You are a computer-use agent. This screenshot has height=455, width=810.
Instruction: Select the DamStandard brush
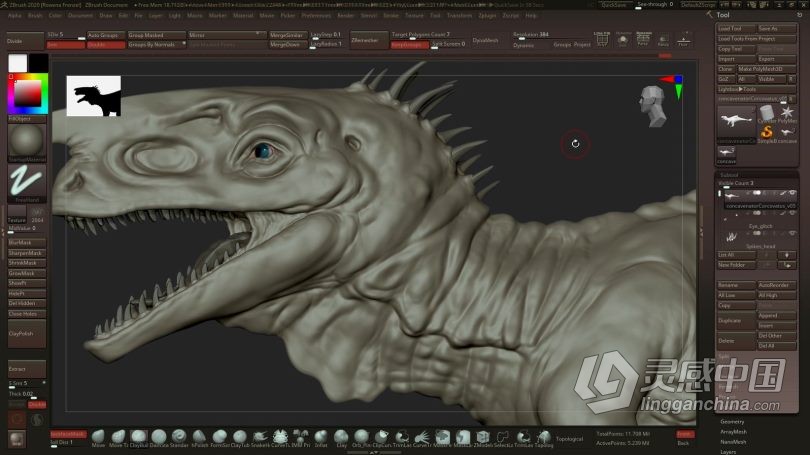click(159, 437)
